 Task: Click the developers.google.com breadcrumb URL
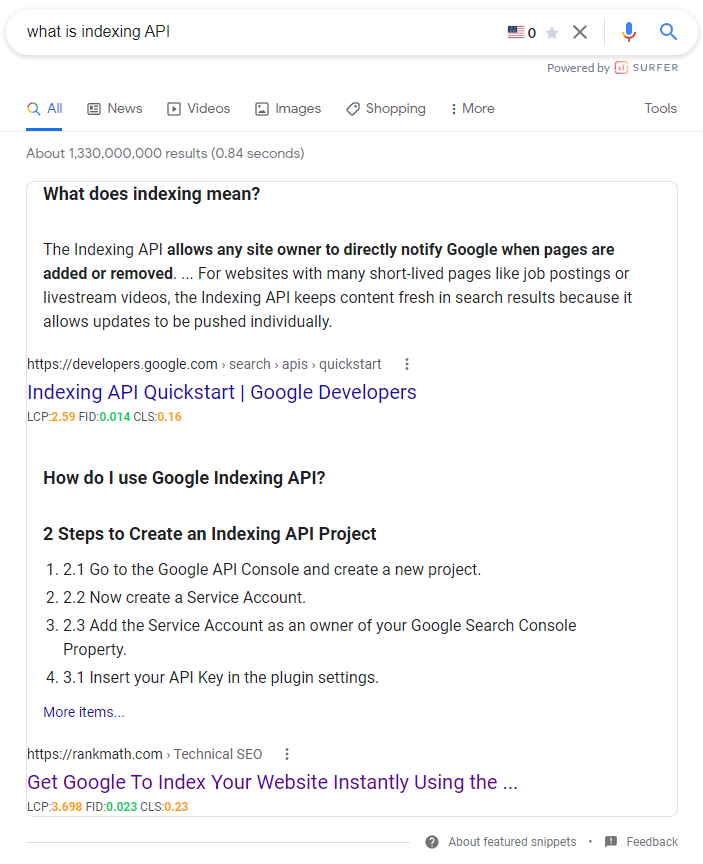[204, 364]
